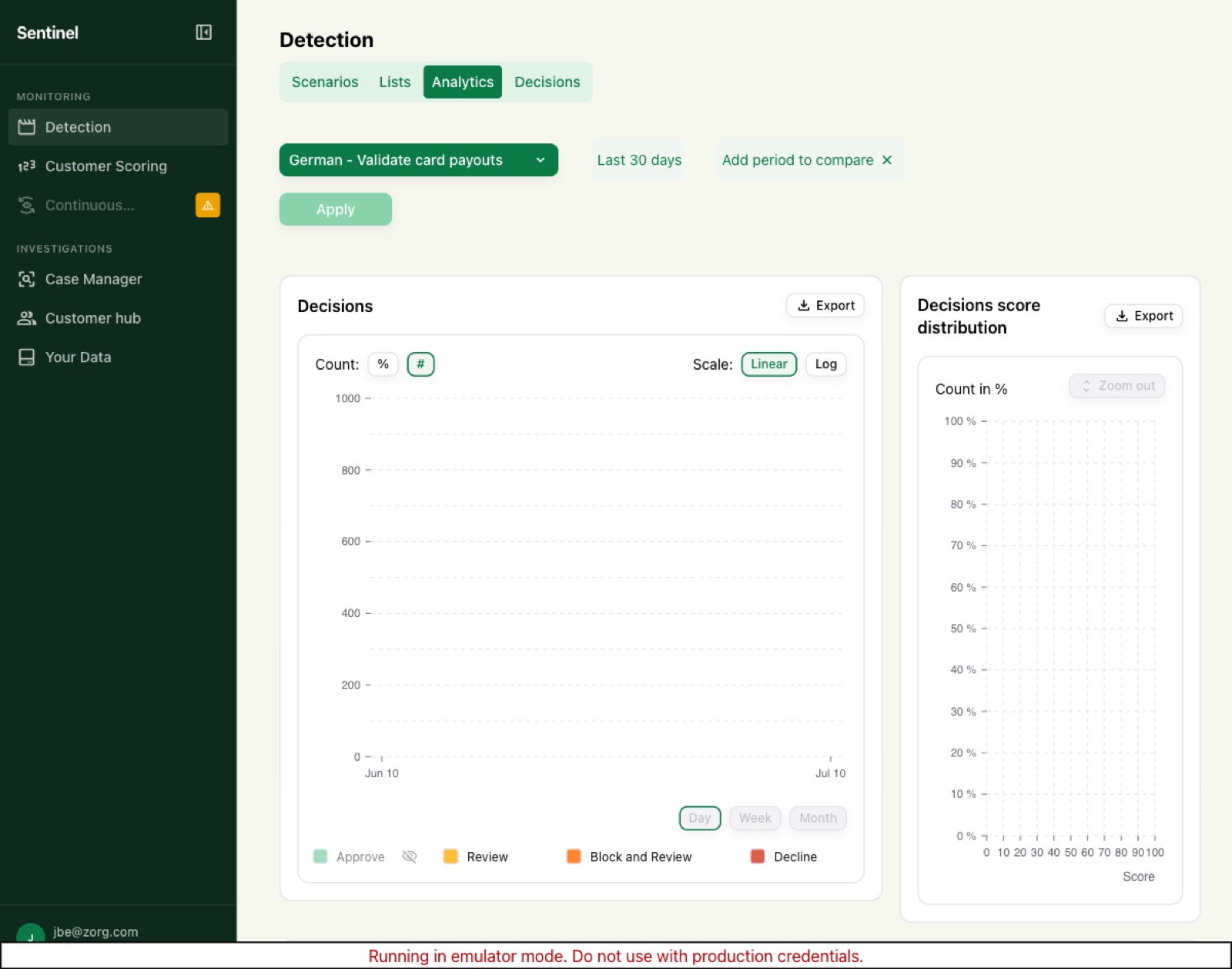Click the jbe@zorg.com account entry

click(95, 931)
